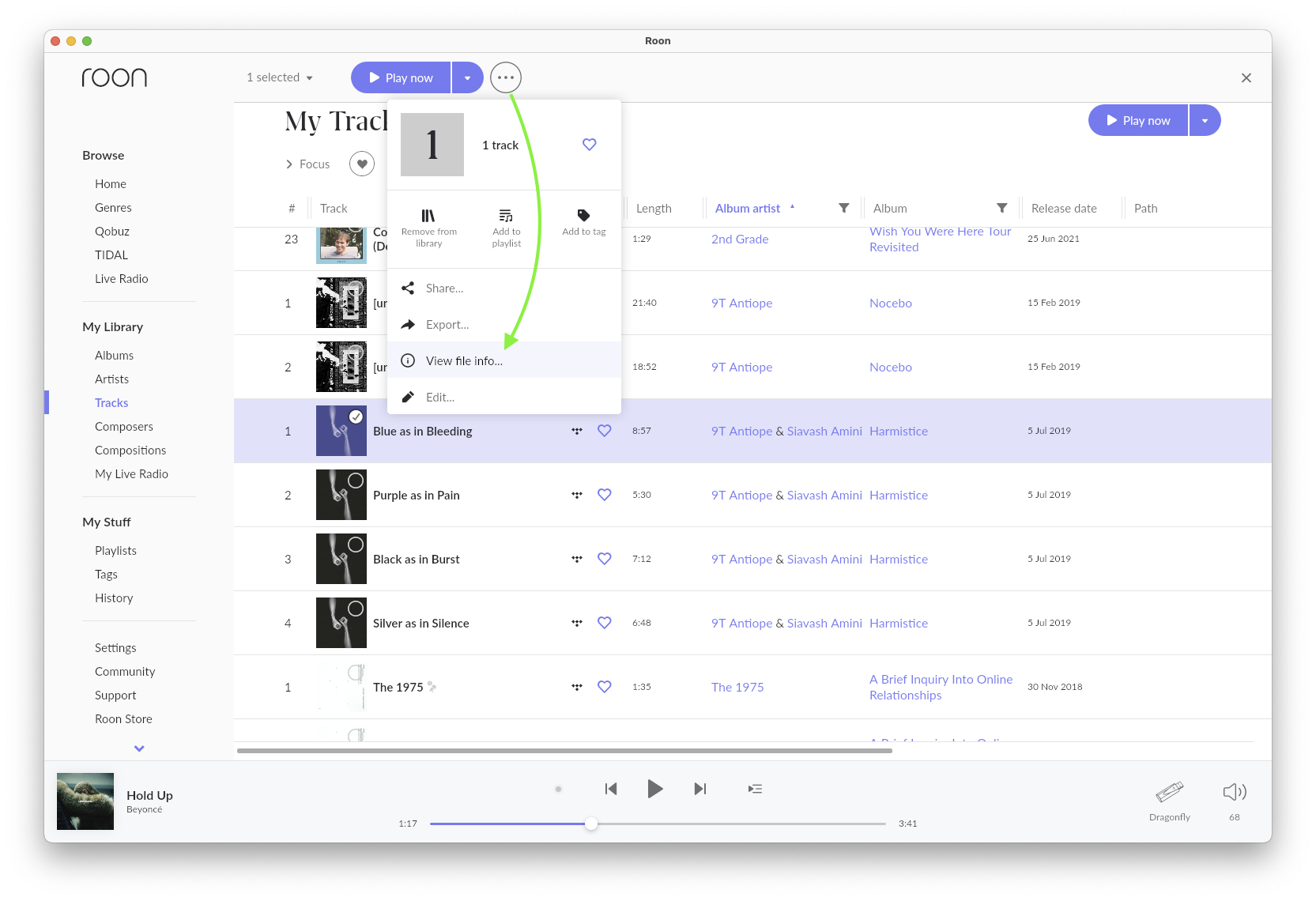Open album link Nocebo in track 1 row
1316x901 pixels.
point(891,303)
